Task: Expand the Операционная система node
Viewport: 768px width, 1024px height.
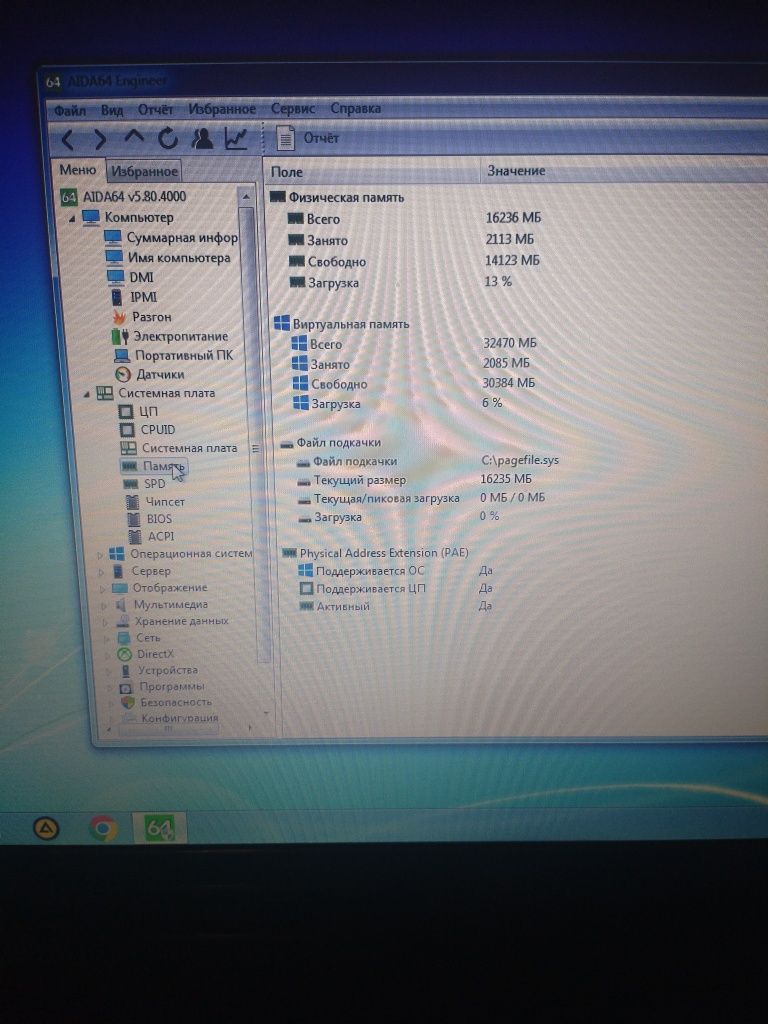Action: pos(99,555)
